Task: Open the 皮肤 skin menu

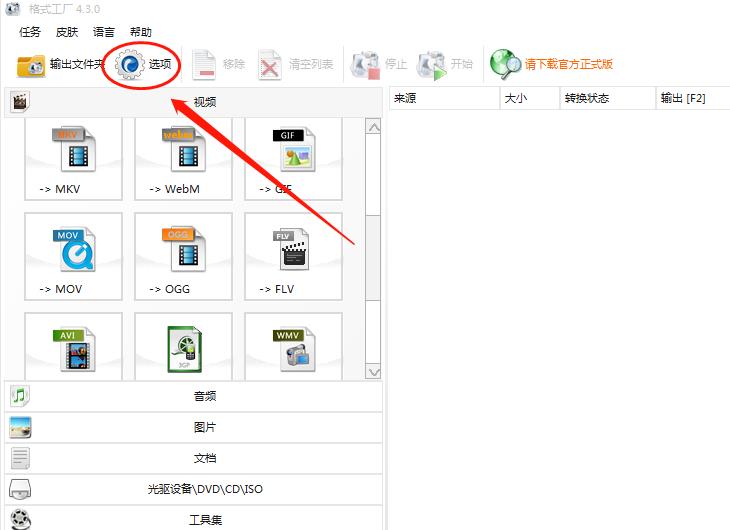Action: point(67,32)
